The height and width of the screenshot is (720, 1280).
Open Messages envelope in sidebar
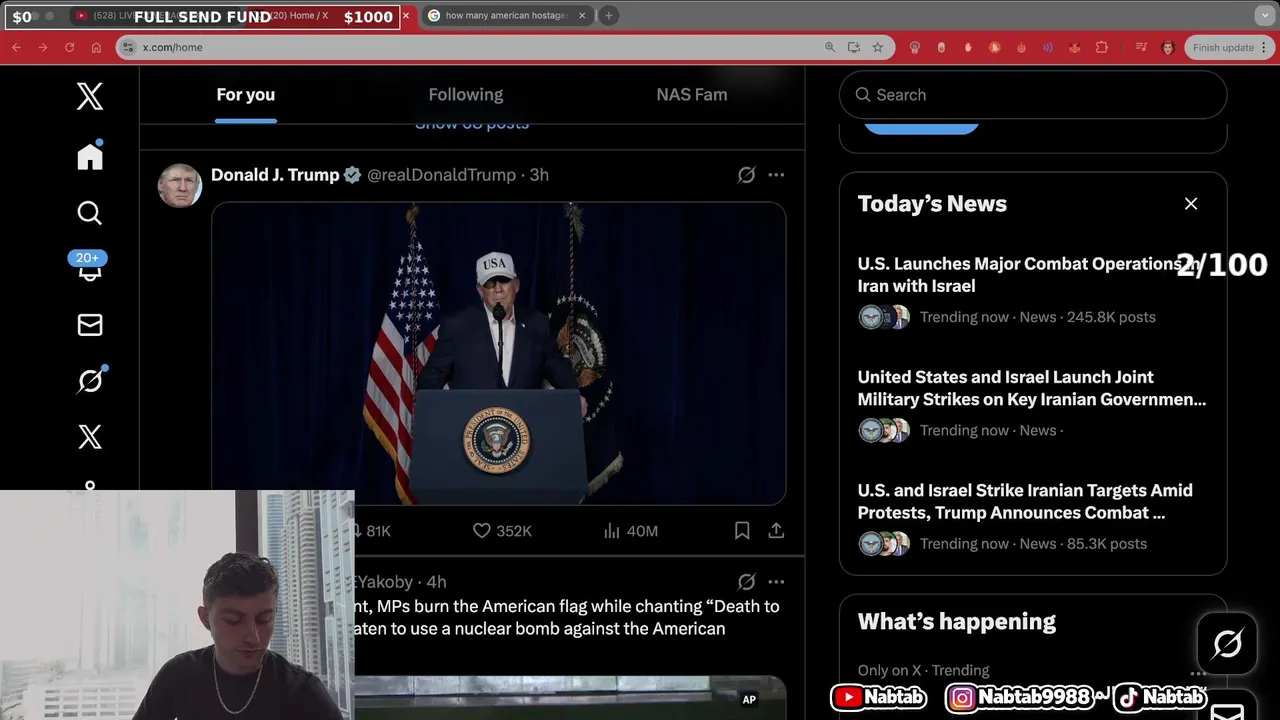point(90,325)
